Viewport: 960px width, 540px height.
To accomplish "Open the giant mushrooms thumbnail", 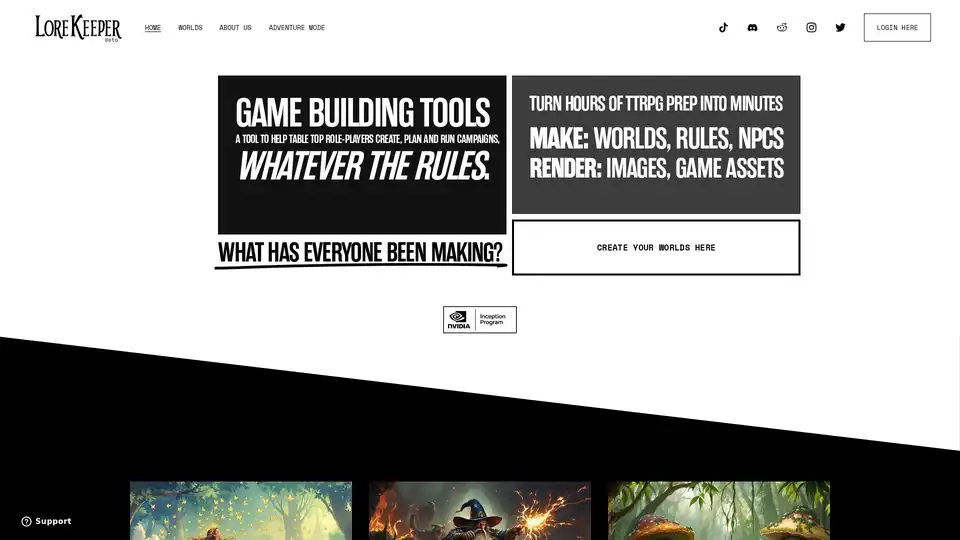I will pos(718,511).
